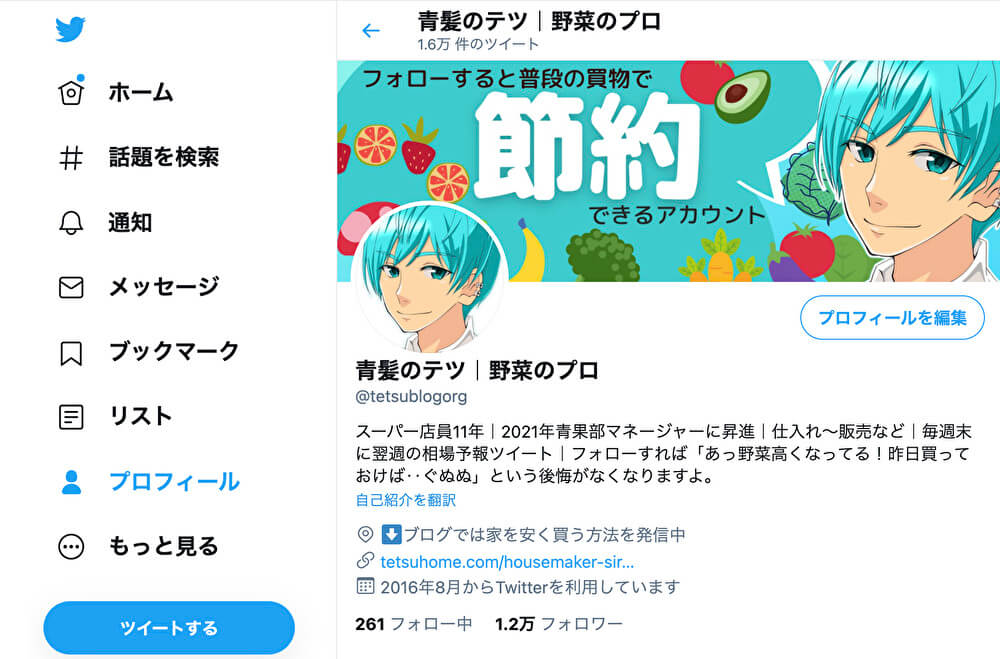This screenshot has width=1000, height=659.
Task: Open the ブックマーク bookmark icon
Action: (71, 353)
